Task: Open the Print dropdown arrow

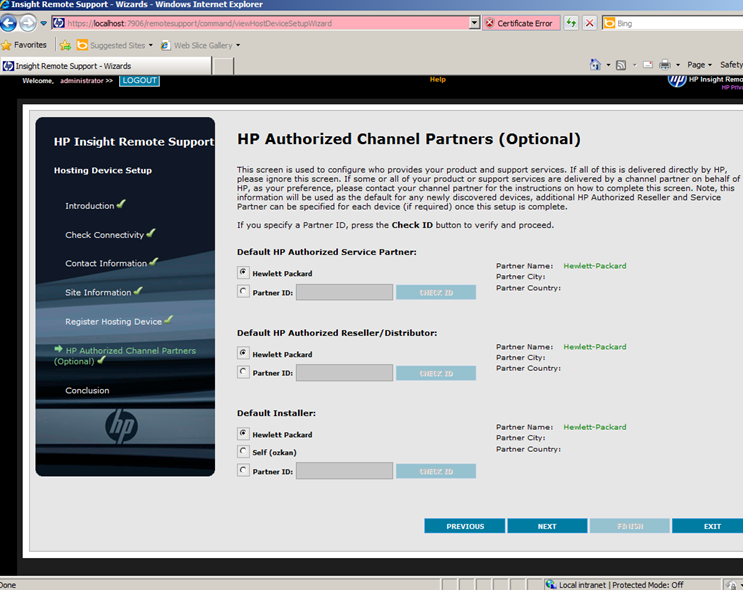Action: pyautogui.click(x=678, y=65)
